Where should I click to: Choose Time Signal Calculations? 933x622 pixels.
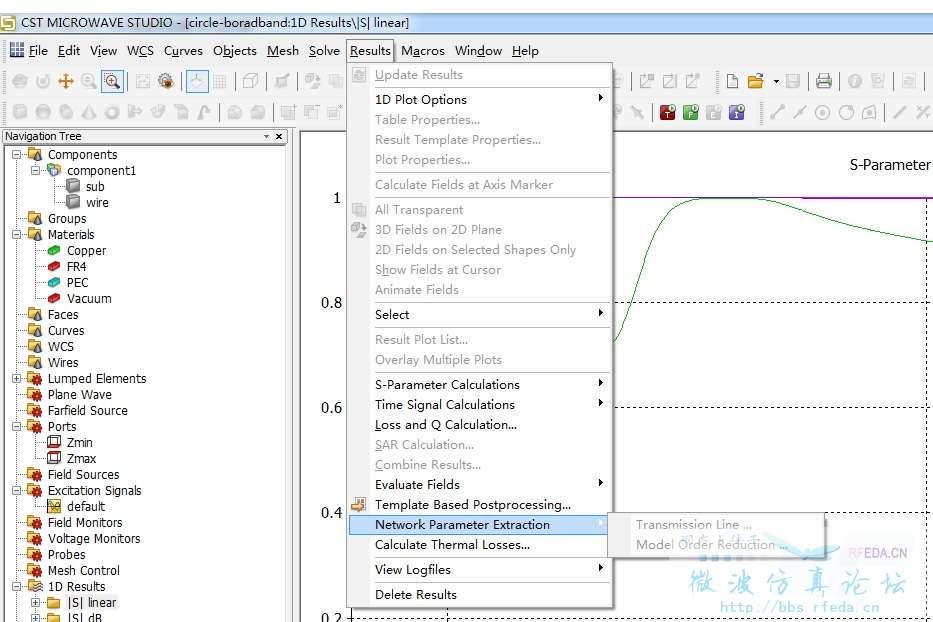tap(479, 405)
